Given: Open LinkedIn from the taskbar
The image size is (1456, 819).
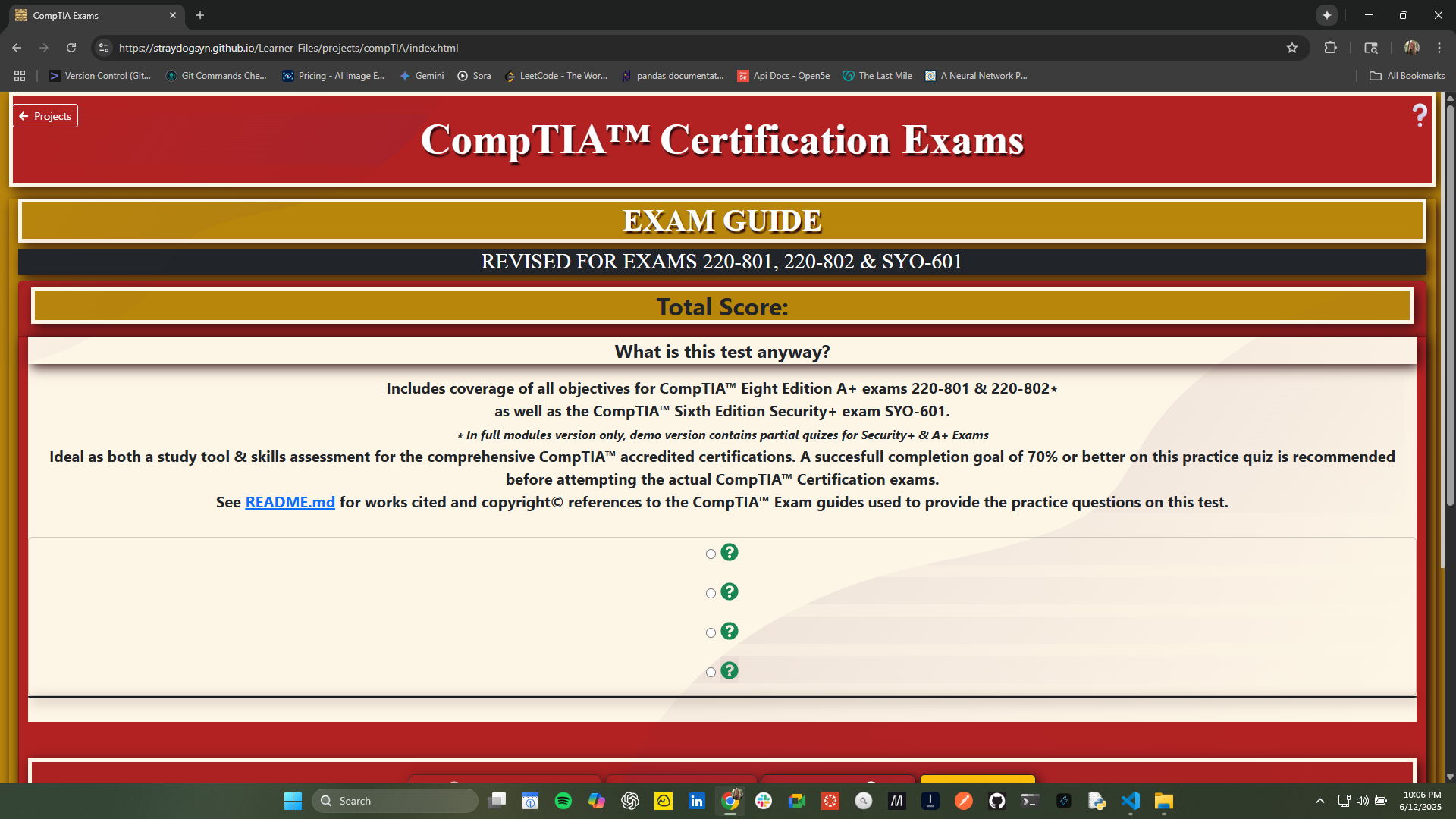Looking at the screenshot, I should pos(696,801).
